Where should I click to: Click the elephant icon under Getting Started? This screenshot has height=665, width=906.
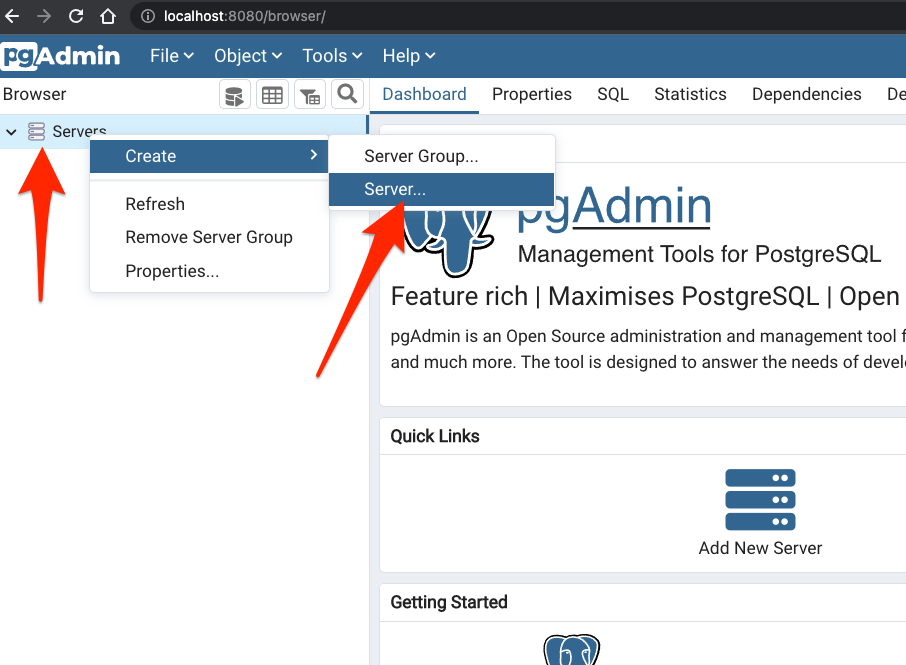(x=571, y=649)
